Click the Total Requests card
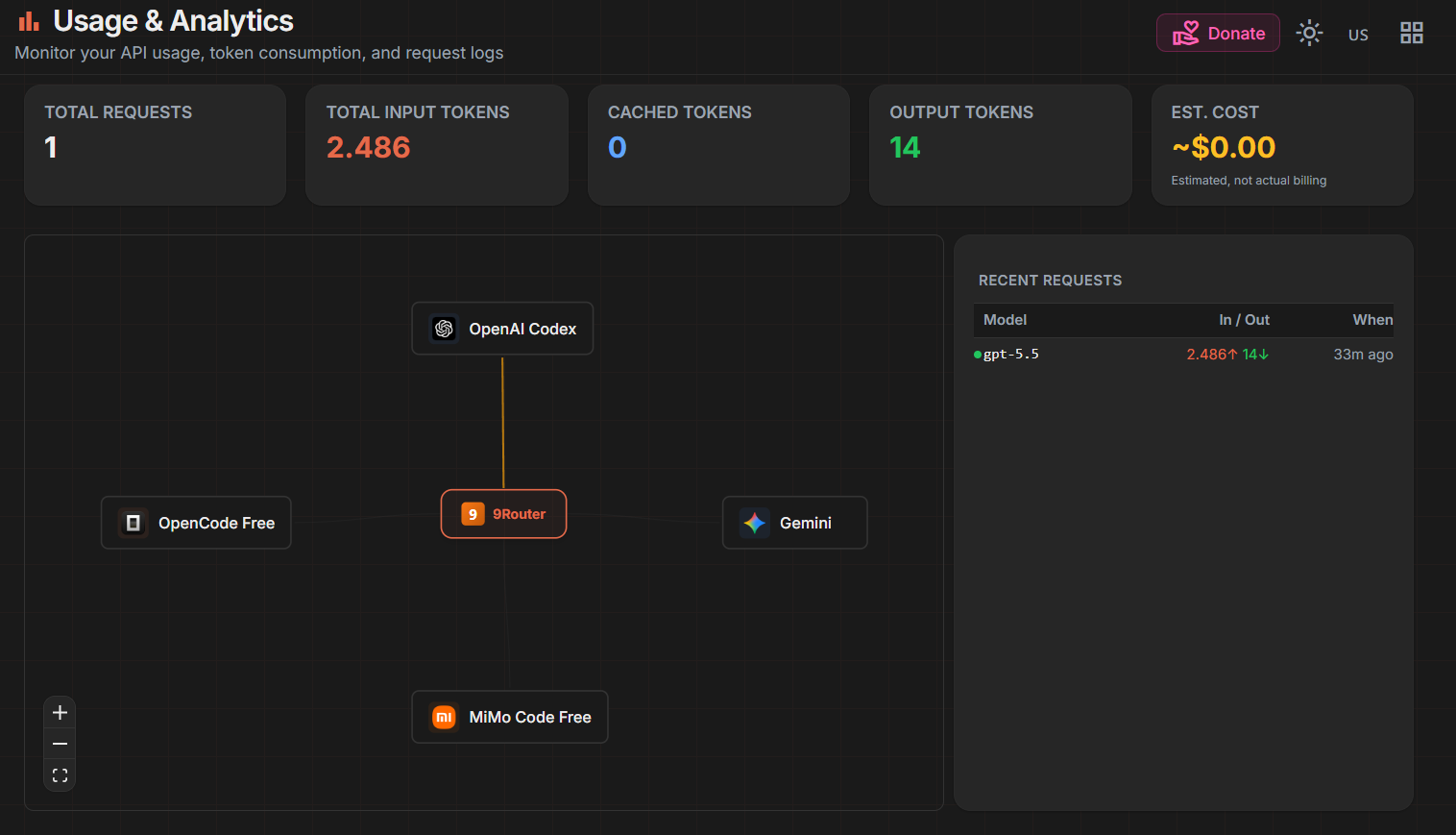 (155, 145)
